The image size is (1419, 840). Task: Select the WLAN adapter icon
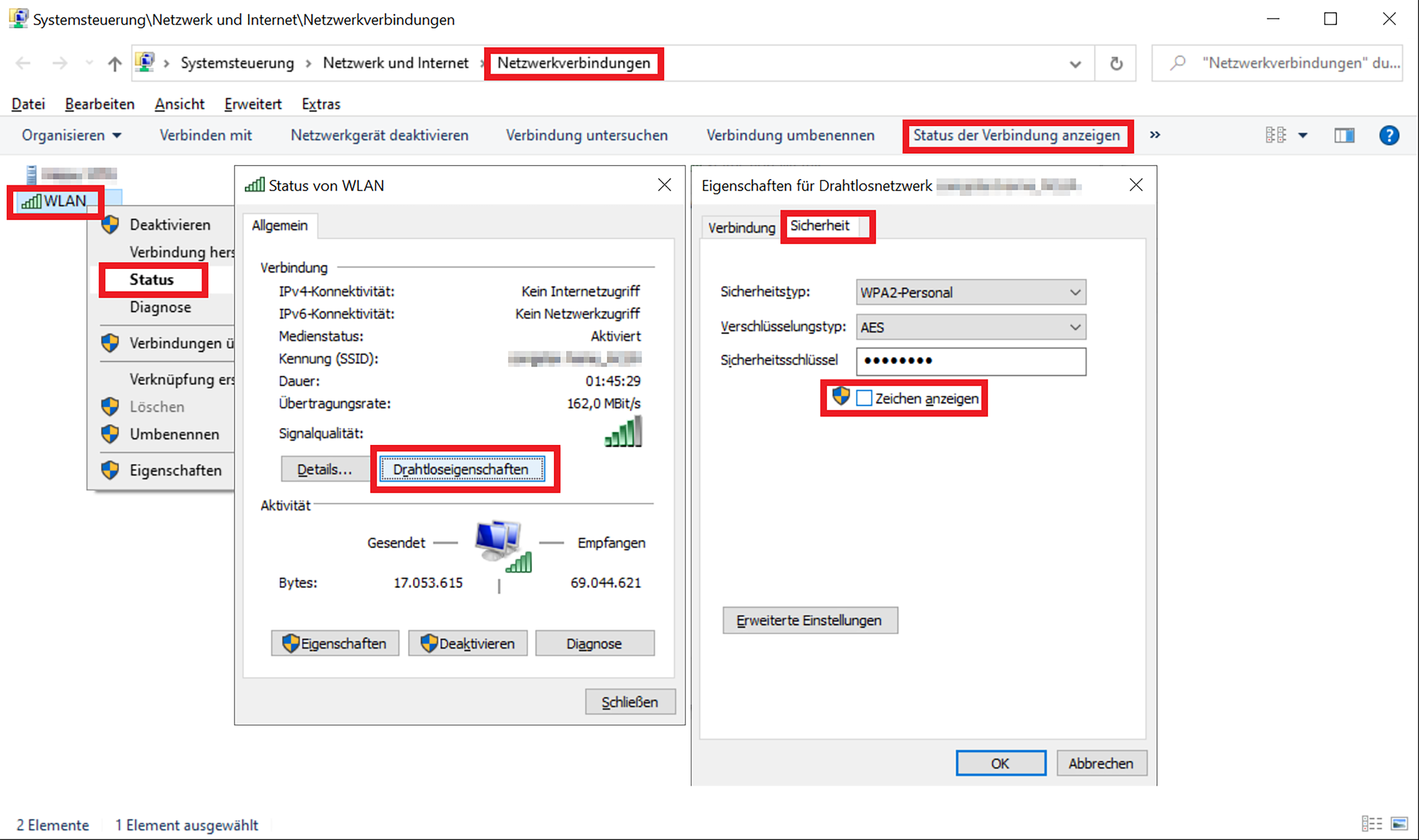pyautogui.click(x=32, y=202)
